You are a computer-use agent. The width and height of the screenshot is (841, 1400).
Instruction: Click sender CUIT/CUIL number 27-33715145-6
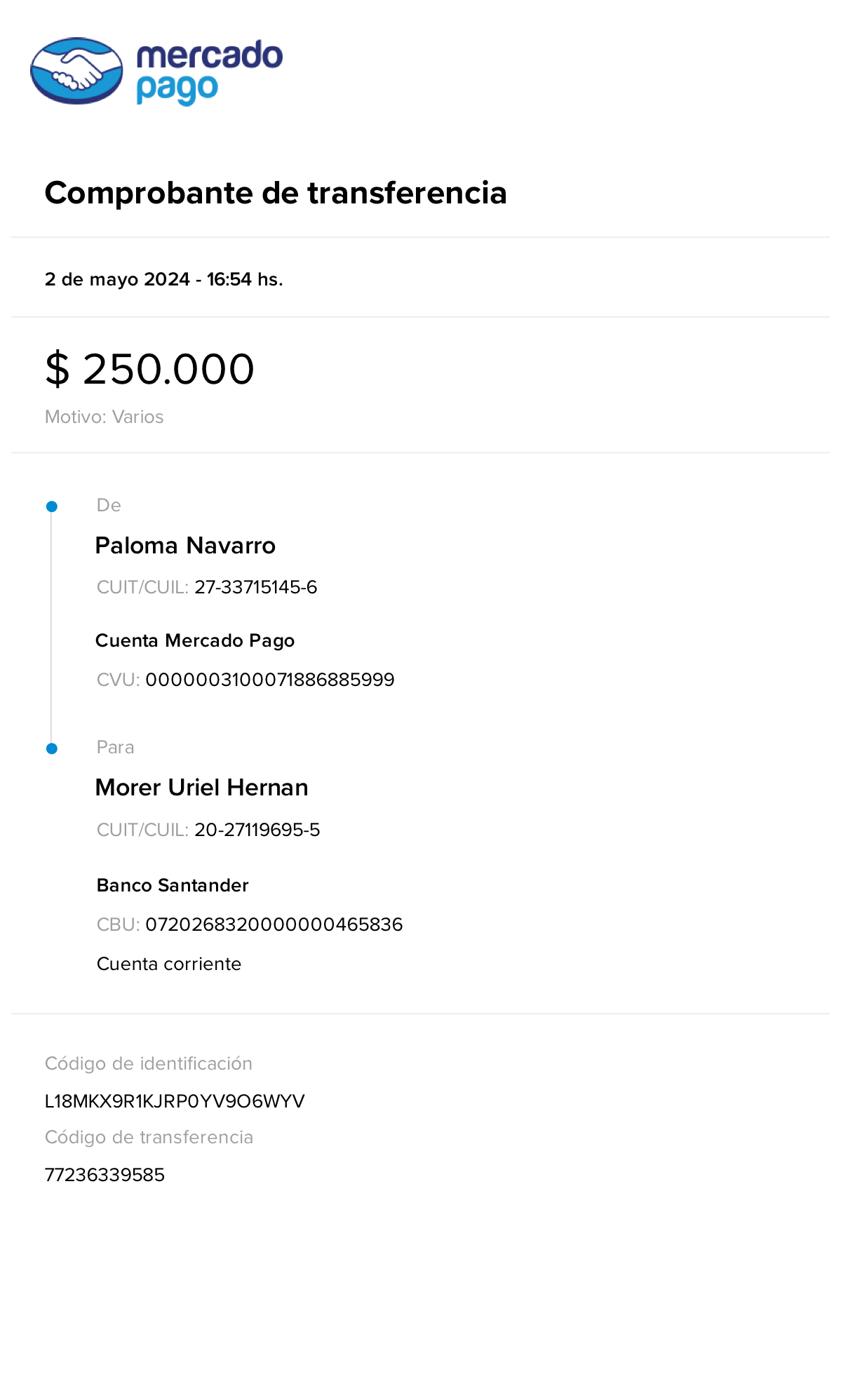pos(255,587)
